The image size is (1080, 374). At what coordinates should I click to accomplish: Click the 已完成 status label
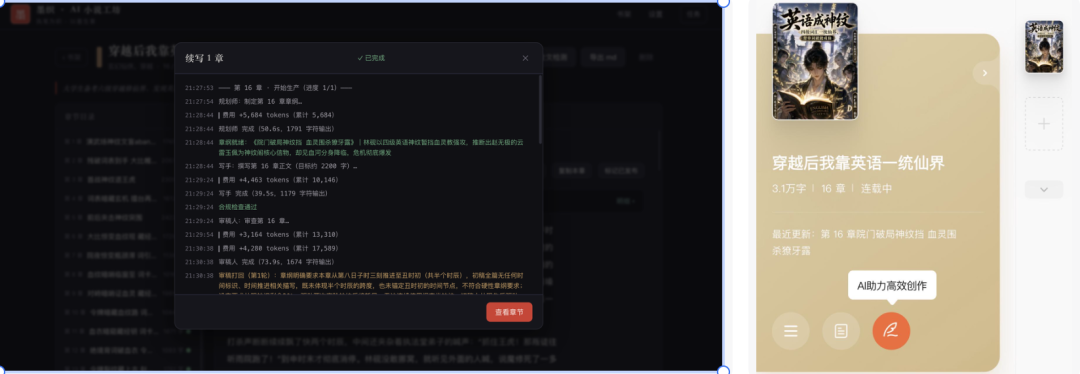click(x=371, y=58)
